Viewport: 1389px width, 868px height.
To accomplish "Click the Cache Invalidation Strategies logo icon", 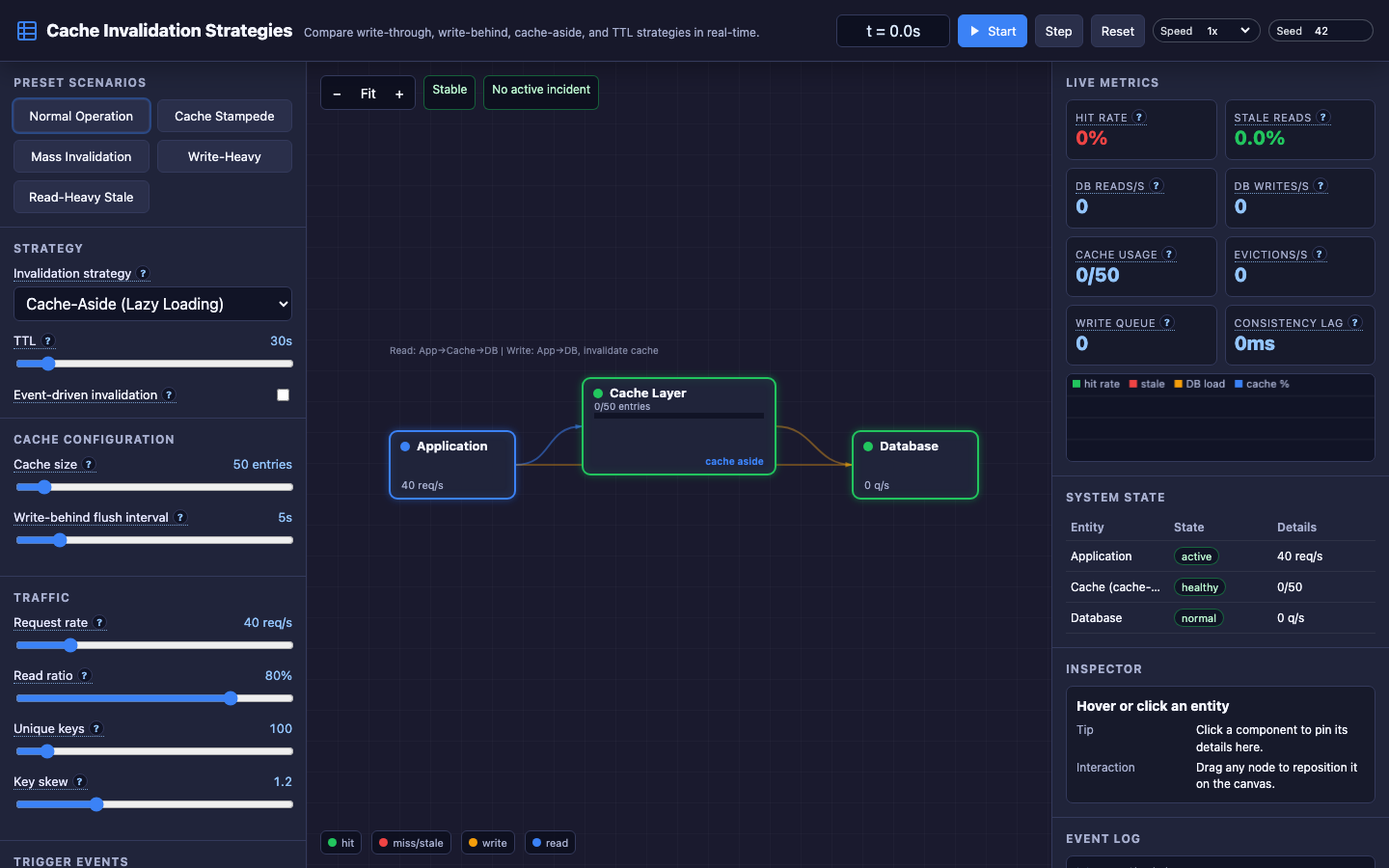I will point(27,31).
